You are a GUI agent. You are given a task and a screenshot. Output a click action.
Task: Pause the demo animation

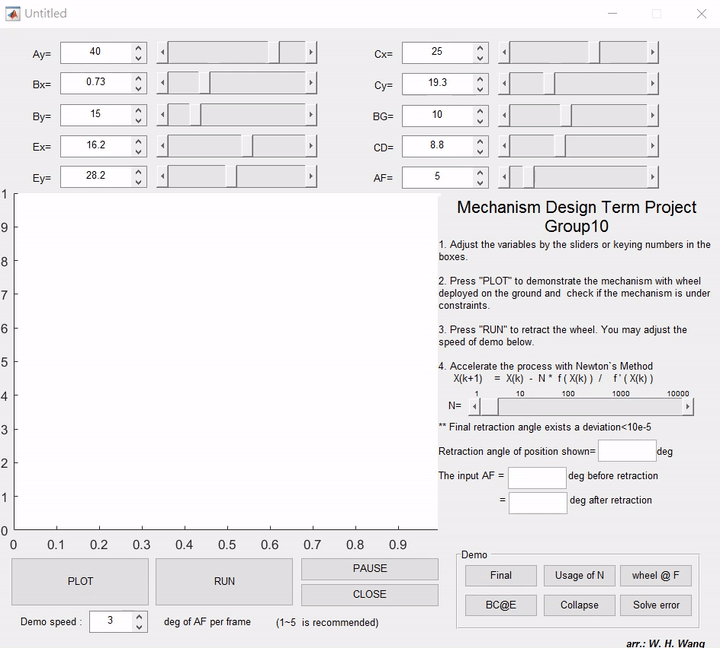pos(369,568)
